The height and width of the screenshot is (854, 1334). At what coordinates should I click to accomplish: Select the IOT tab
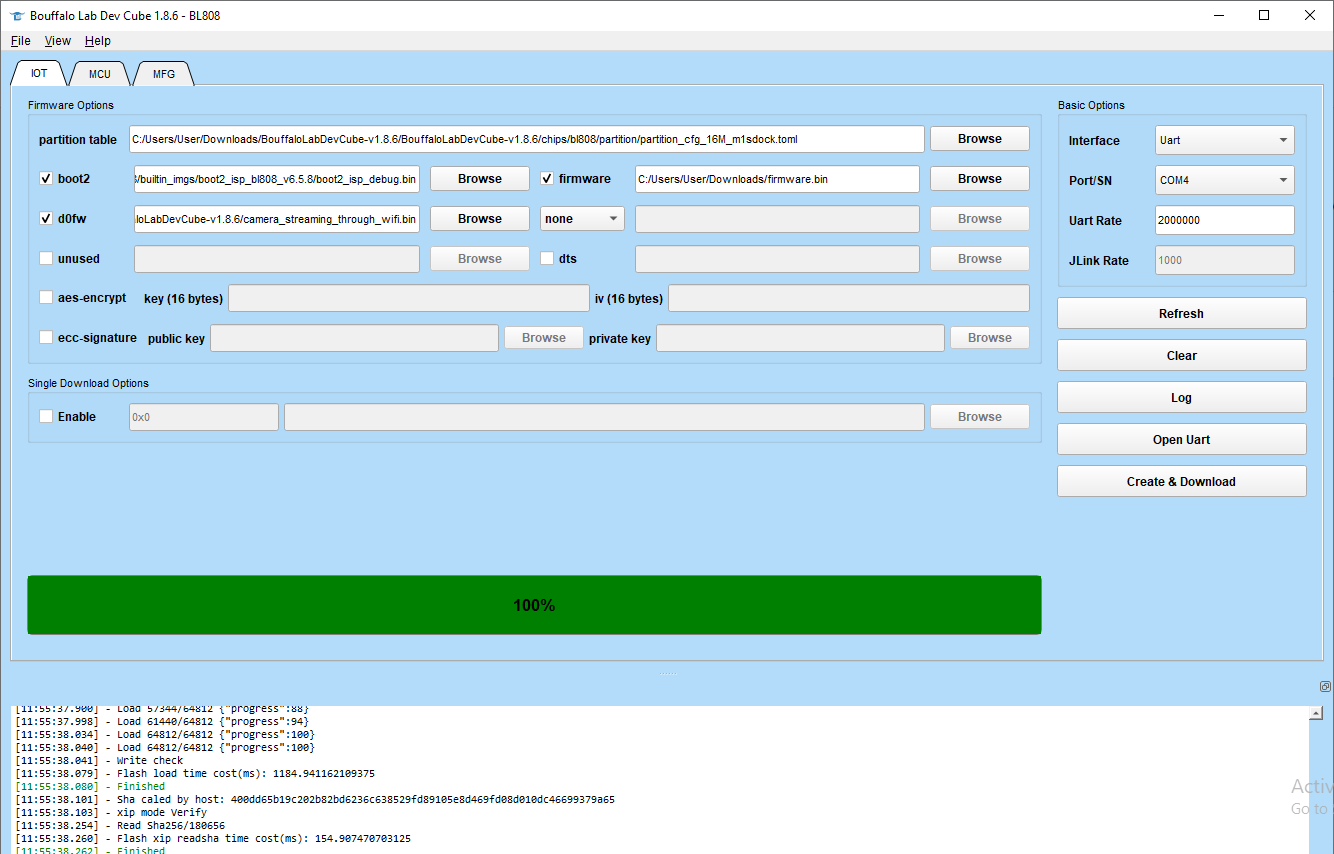coord(39,74)
